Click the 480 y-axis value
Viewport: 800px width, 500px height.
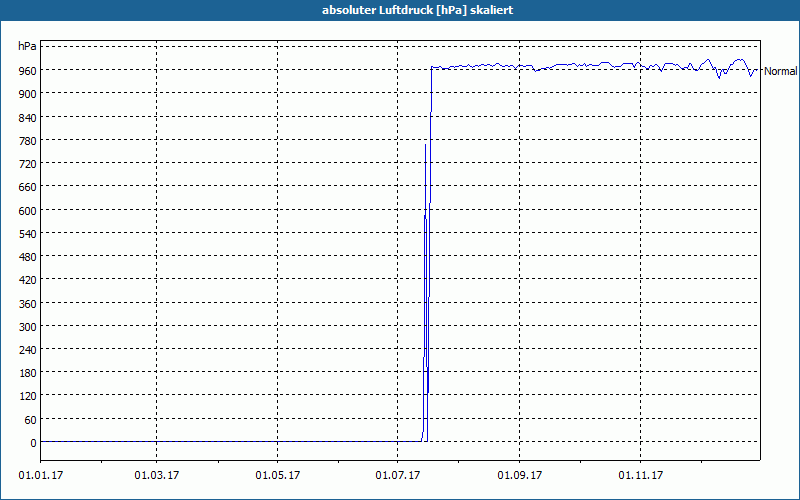pyautogui.click(x=28, y=257)
